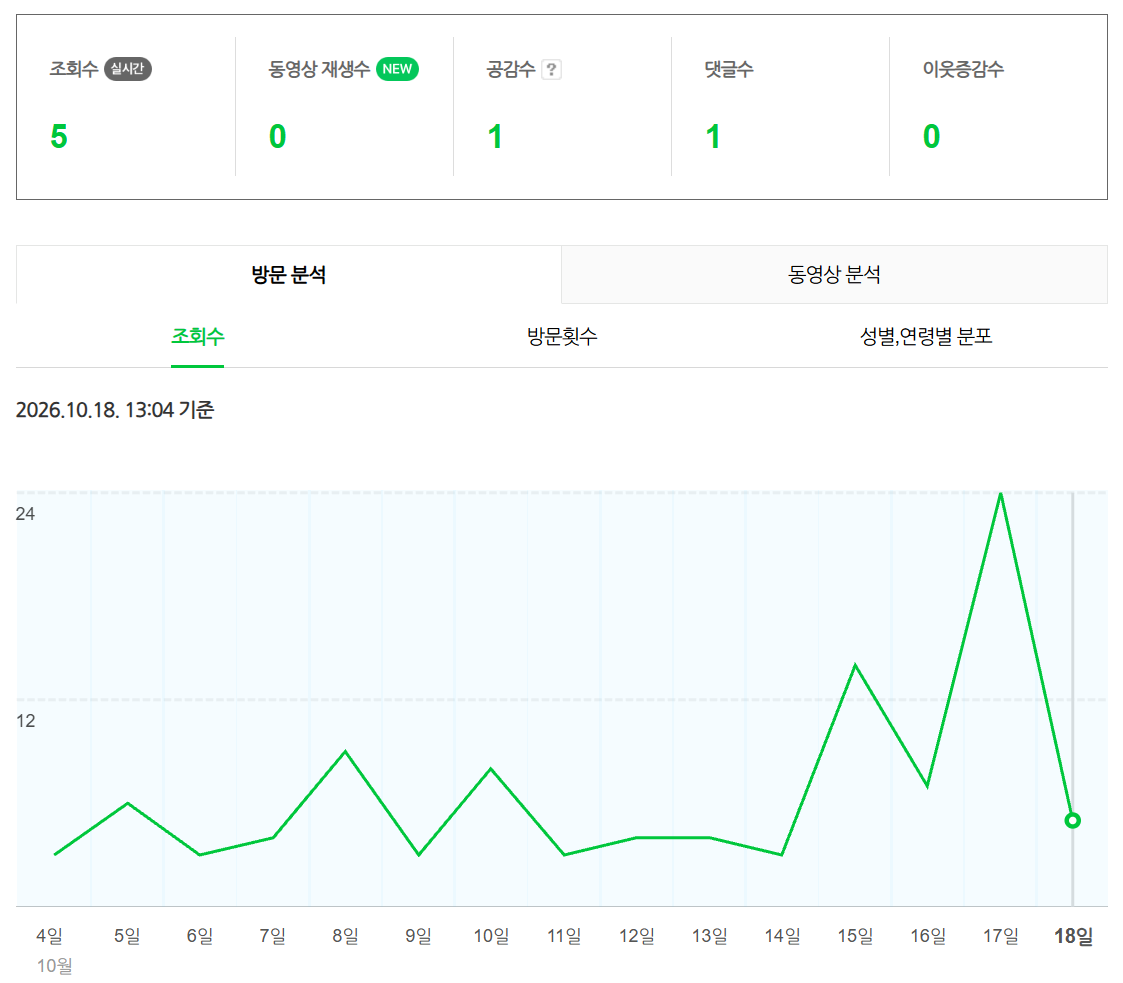Click the 12 y-axis label
Image resolution: width=1123 pixels, height=983 pixels.
click(25, 721)
